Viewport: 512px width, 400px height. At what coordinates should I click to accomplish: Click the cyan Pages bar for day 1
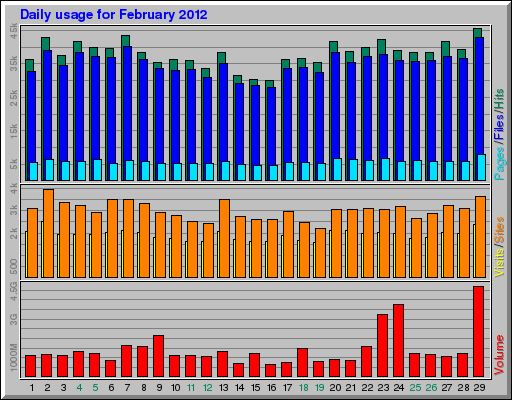(33, 171)
